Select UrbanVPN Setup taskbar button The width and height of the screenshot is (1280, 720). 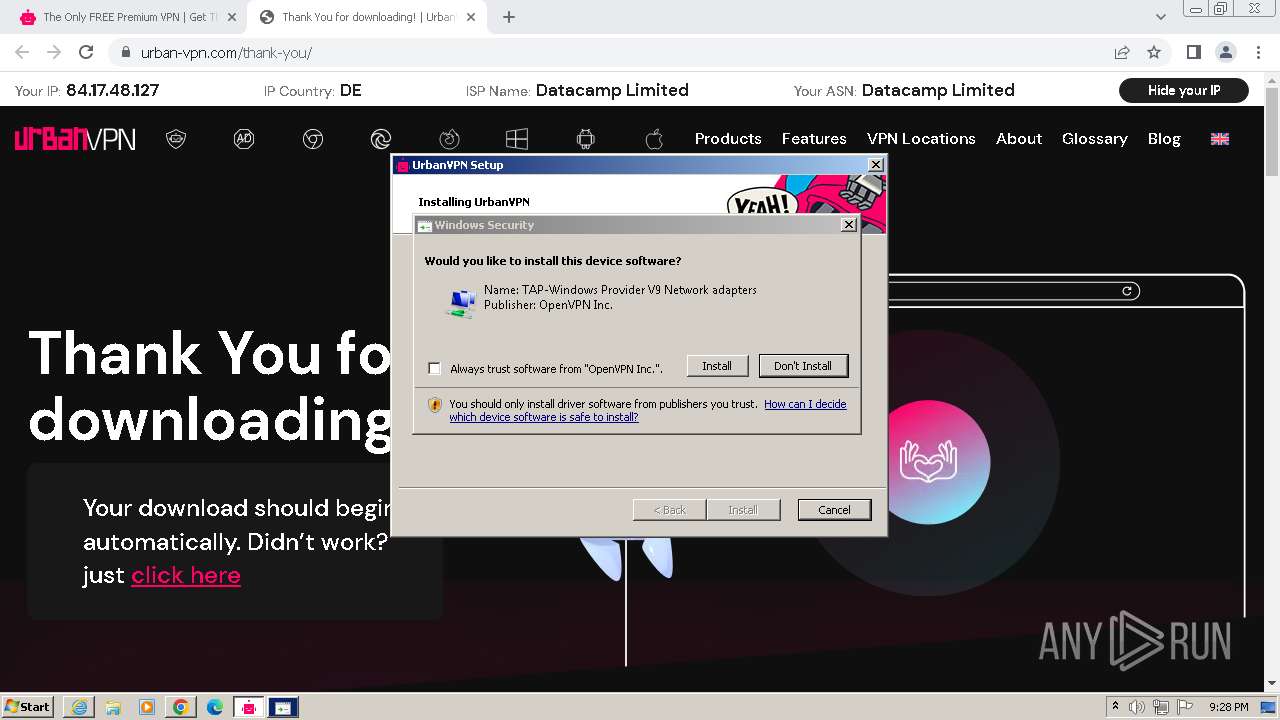[249, 707]
